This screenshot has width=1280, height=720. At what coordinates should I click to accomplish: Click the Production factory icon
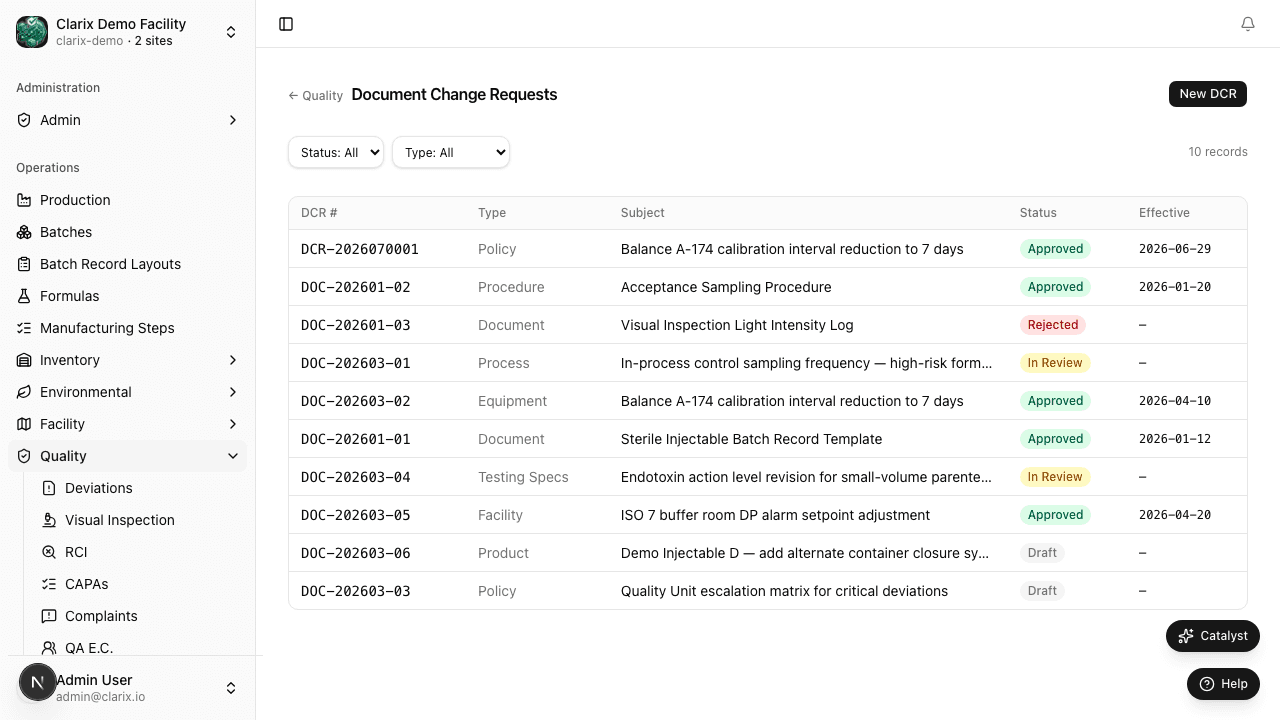tap(24, 200)
